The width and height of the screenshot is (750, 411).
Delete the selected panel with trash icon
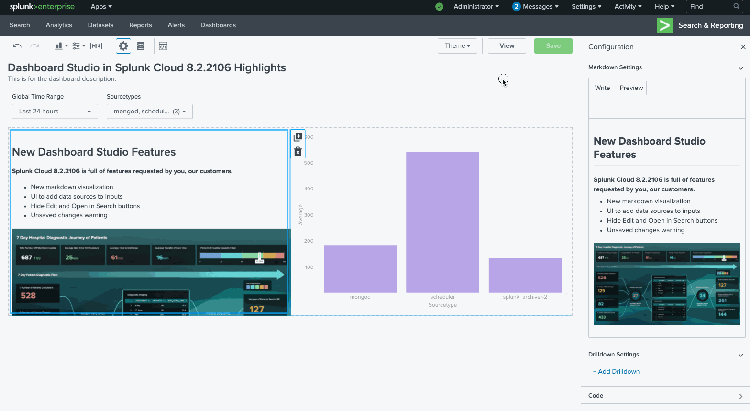point(298,151)
